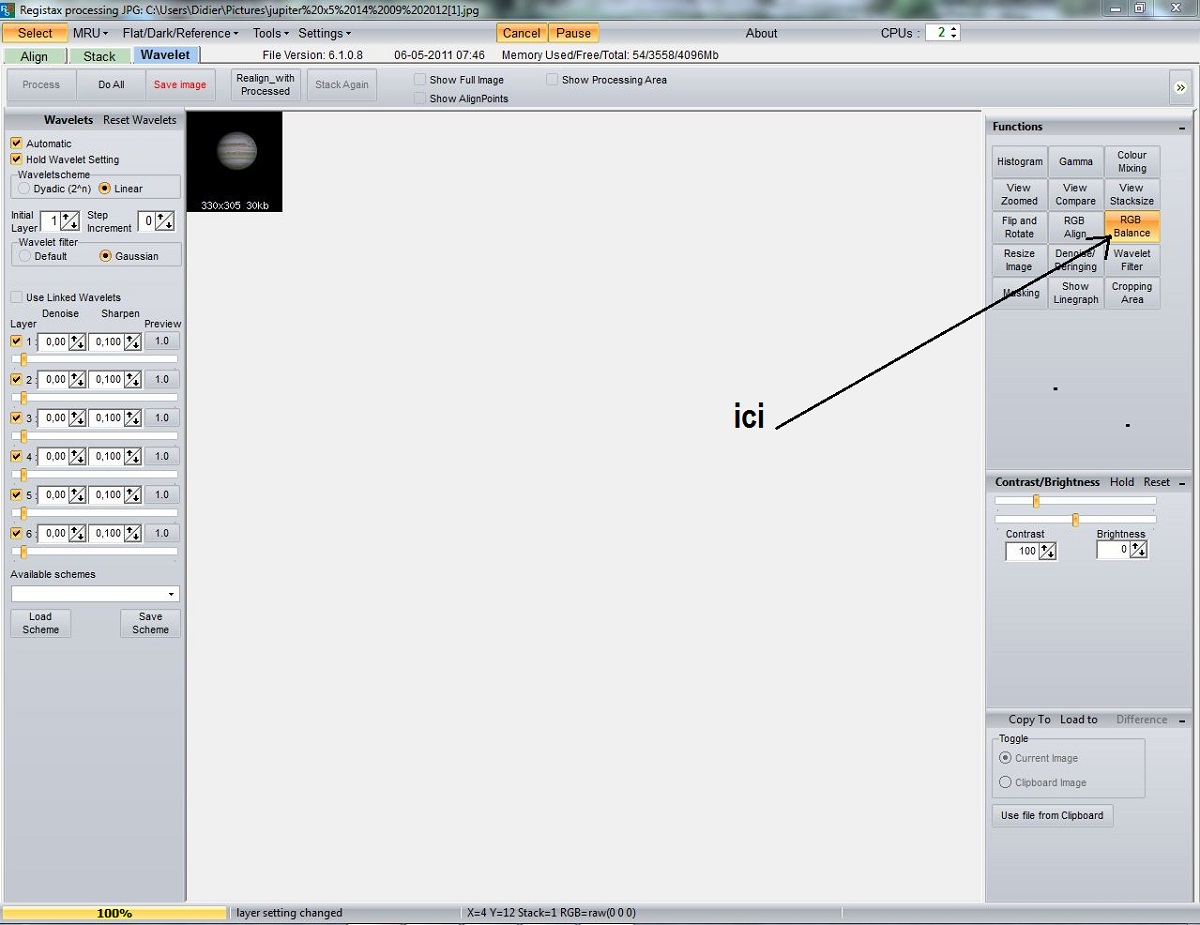This screenshot has height=925, width=1200.
Task: Click the Cancel button
Action: click(x=521, y=33)
